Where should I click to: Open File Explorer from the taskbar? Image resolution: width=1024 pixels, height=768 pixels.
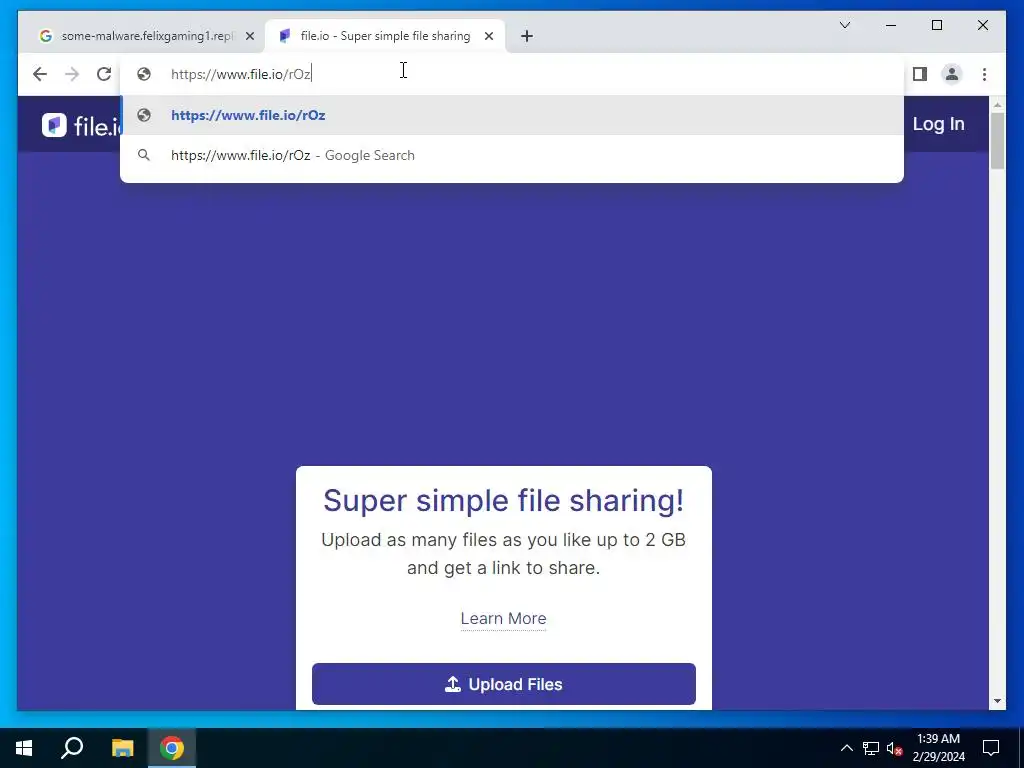click(x=122, y=748)
